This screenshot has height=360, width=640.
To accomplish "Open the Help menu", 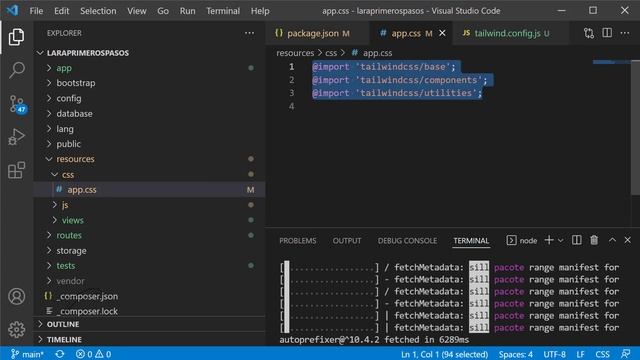I will [260, 11].
